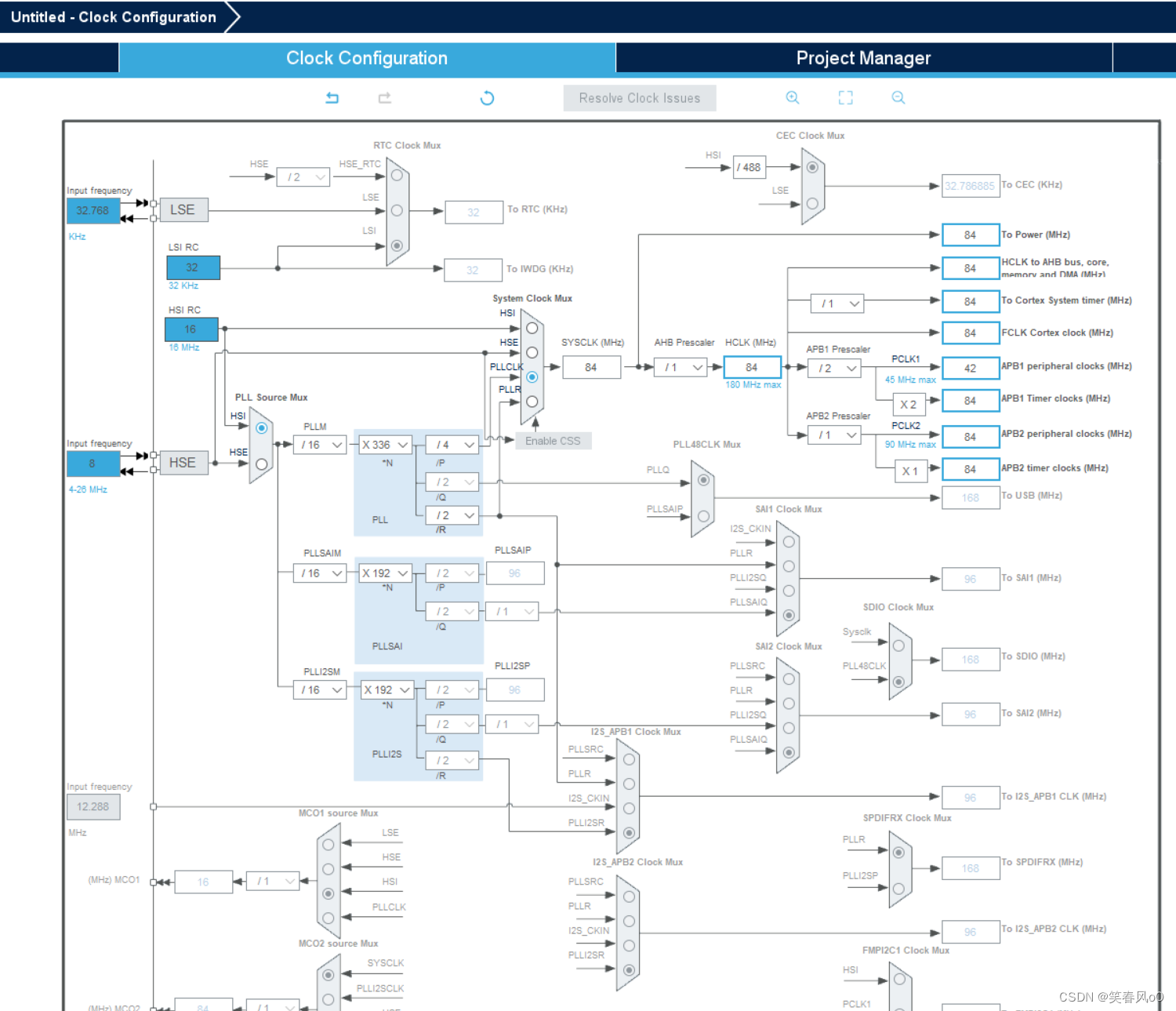
Task: Click the HCLK 84 MHz field
Action: pos(753,367)
